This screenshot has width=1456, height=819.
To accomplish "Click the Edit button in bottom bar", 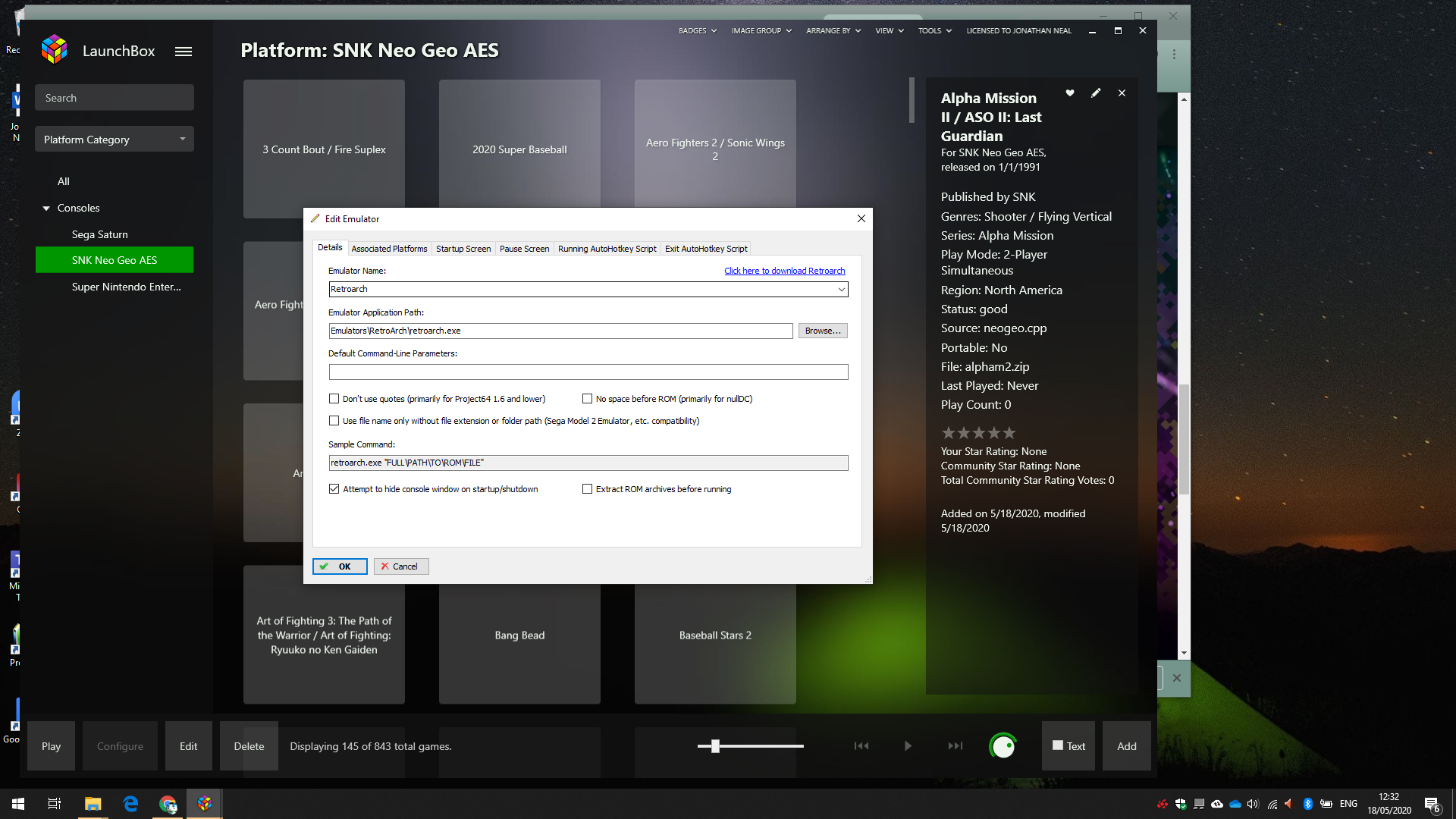I will tap(189, 746).
